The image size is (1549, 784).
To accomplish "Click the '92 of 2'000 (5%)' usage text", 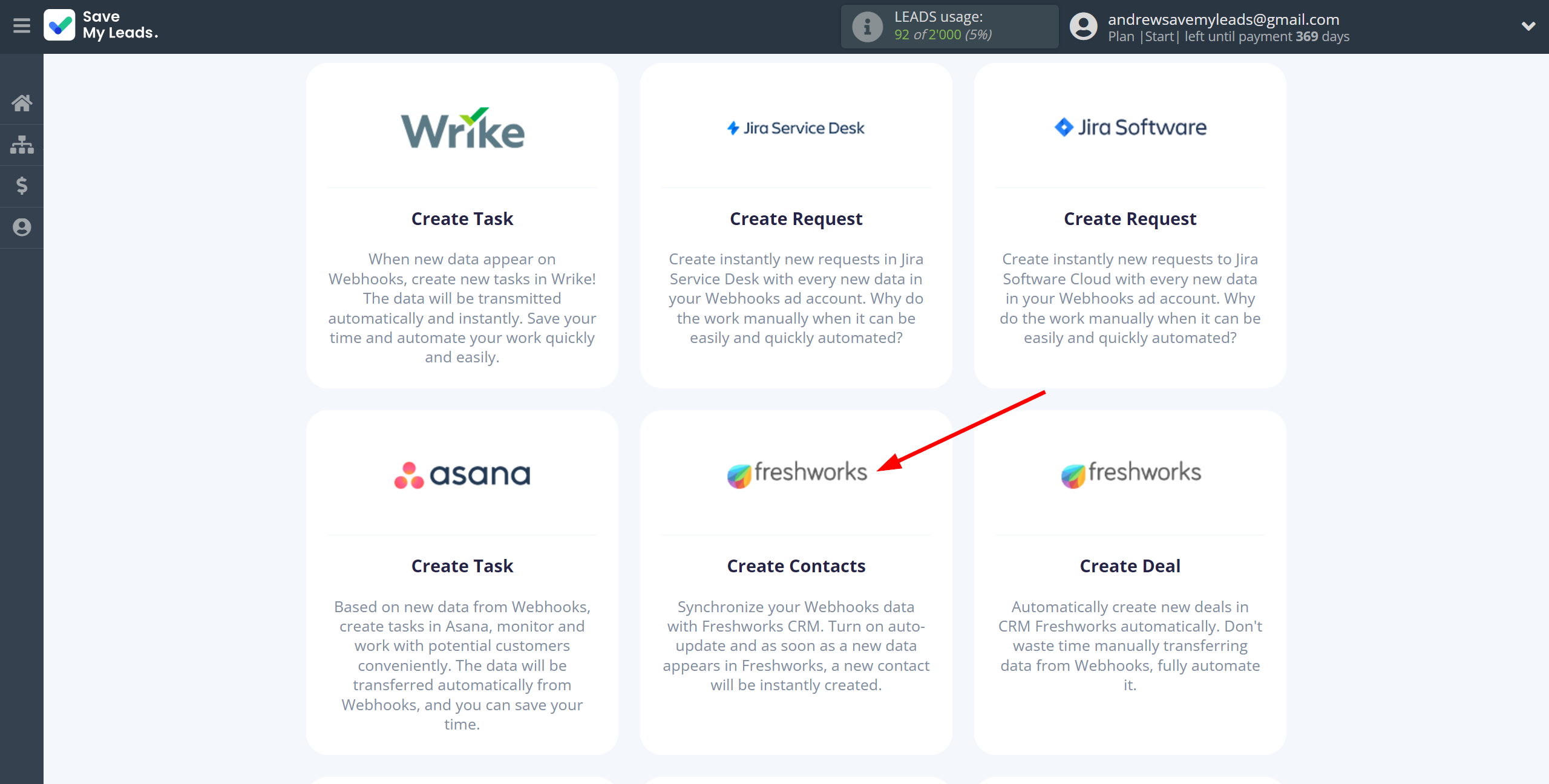I will 943,34.
